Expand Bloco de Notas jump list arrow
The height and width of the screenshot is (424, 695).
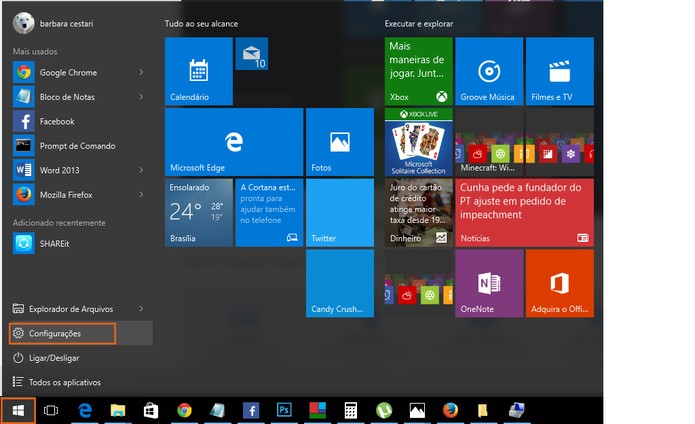pyautogui.click(x=141, y=97)
